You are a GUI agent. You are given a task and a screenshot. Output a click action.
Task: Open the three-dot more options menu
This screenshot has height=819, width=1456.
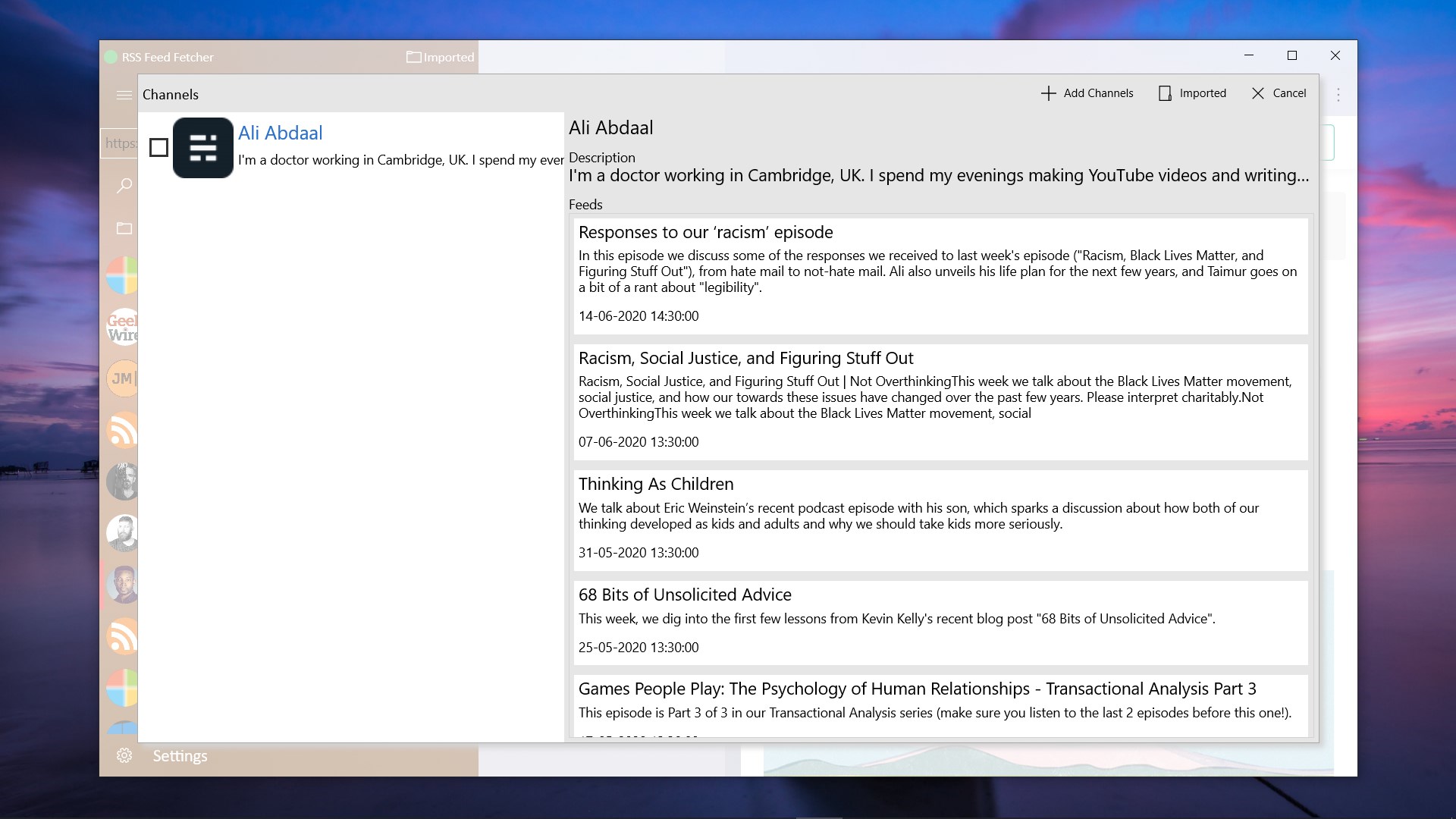[1338, 95]
